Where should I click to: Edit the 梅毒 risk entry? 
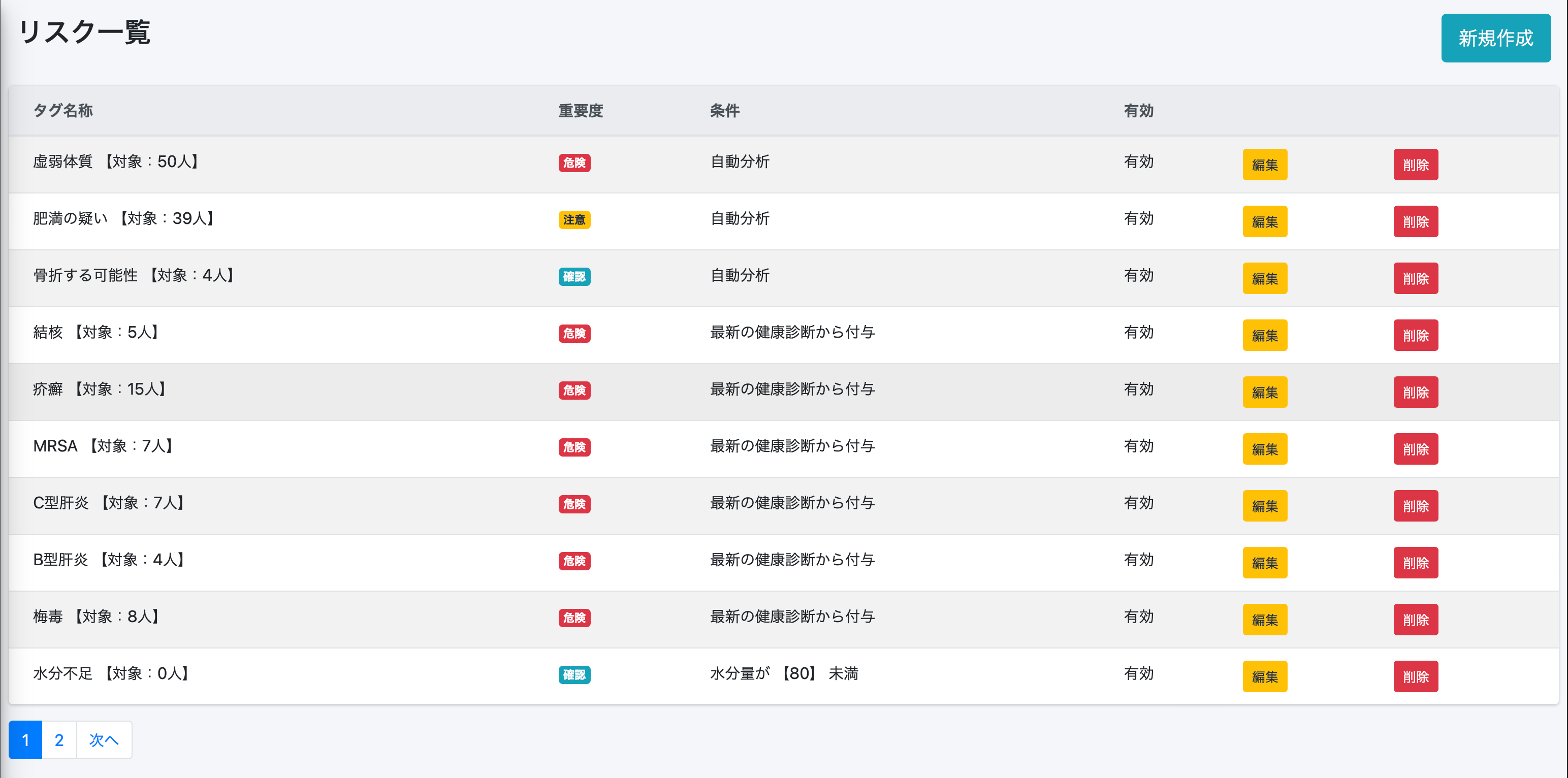click(x=1264, y=619)
